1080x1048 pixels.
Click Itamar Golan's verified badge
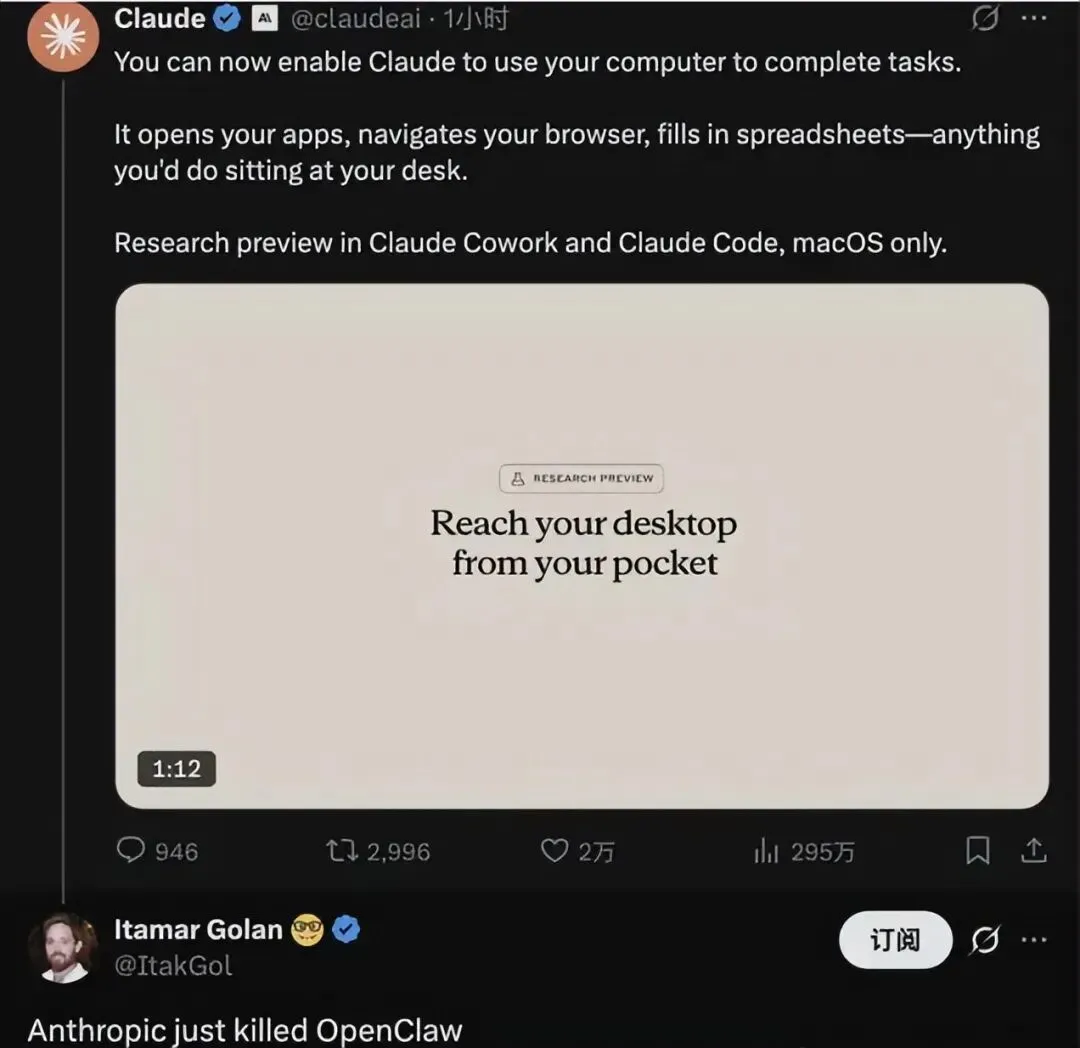(x=346, y=930)
